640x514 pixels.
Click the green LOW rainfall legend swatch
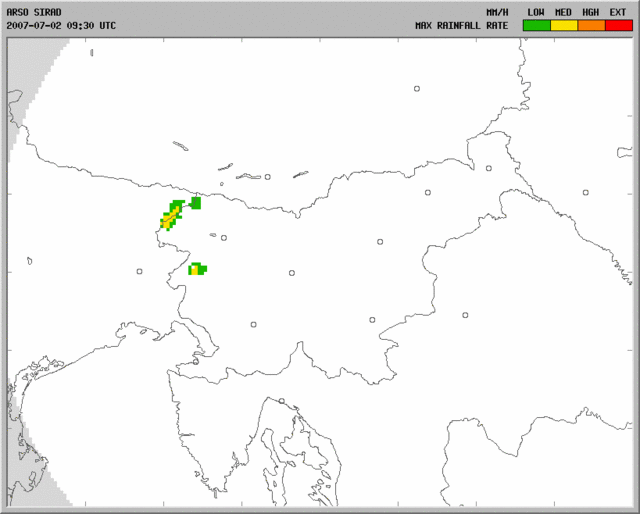[536, 25]
